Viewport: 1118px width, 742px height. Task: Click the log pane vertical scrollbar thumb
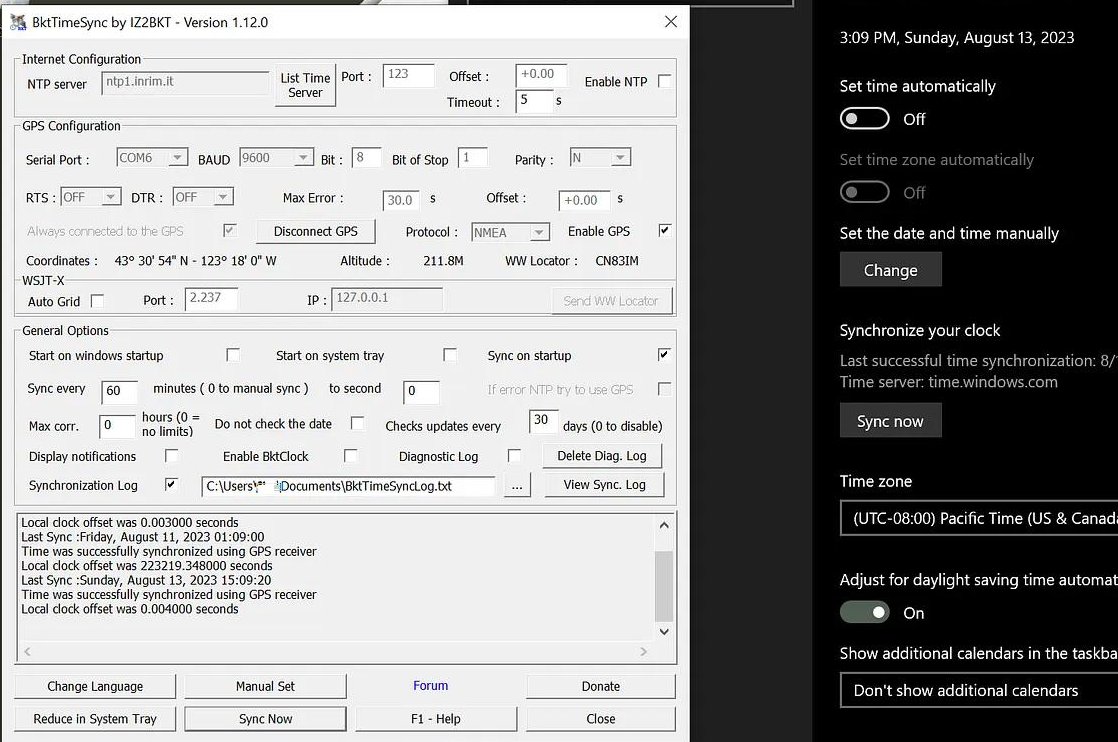[664, 585]
